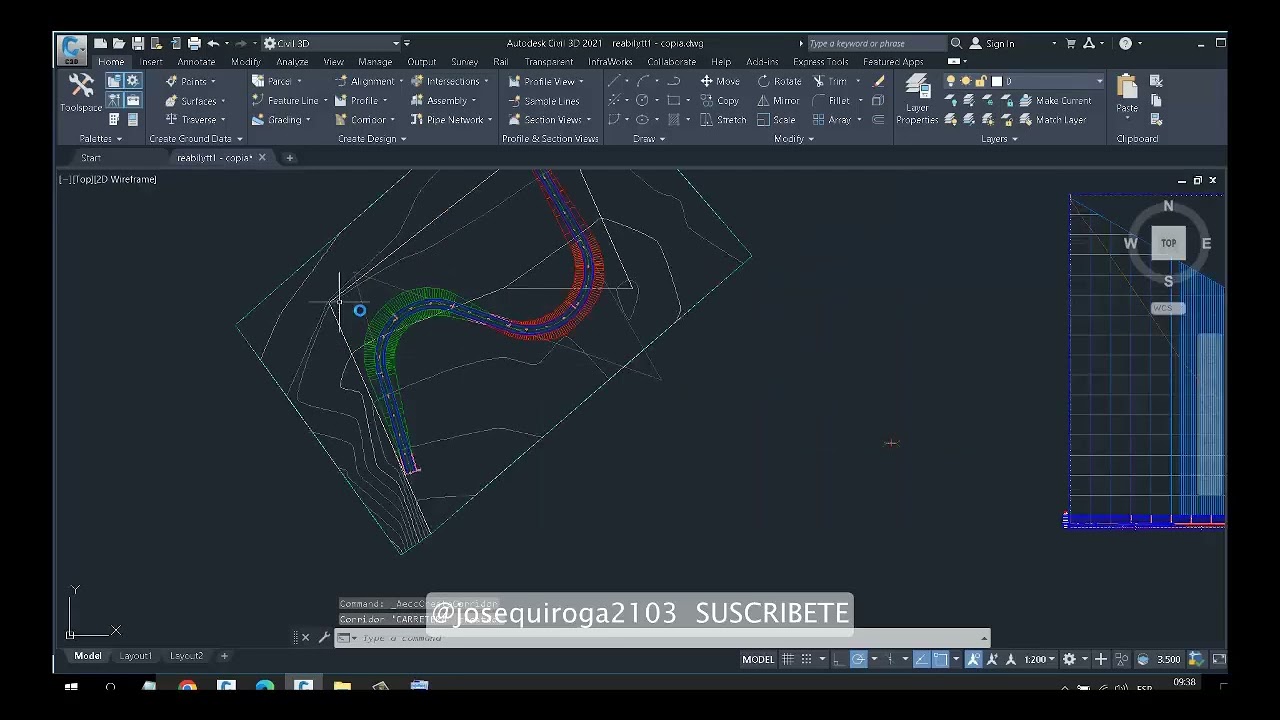Toggle object snap tracking in status bar
Viewport: 1280px width, 720px height.
(921, 659)
